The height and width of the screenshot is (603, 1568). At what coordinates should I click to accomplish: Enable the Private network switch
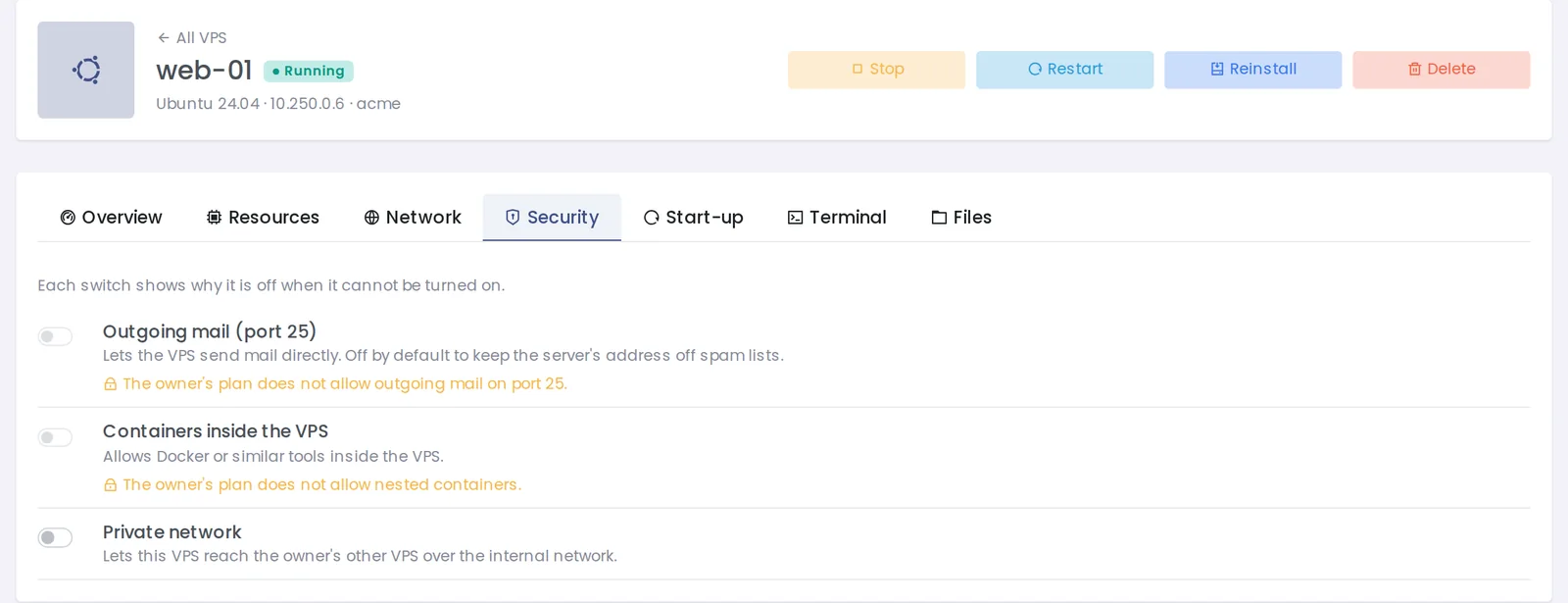55,537
